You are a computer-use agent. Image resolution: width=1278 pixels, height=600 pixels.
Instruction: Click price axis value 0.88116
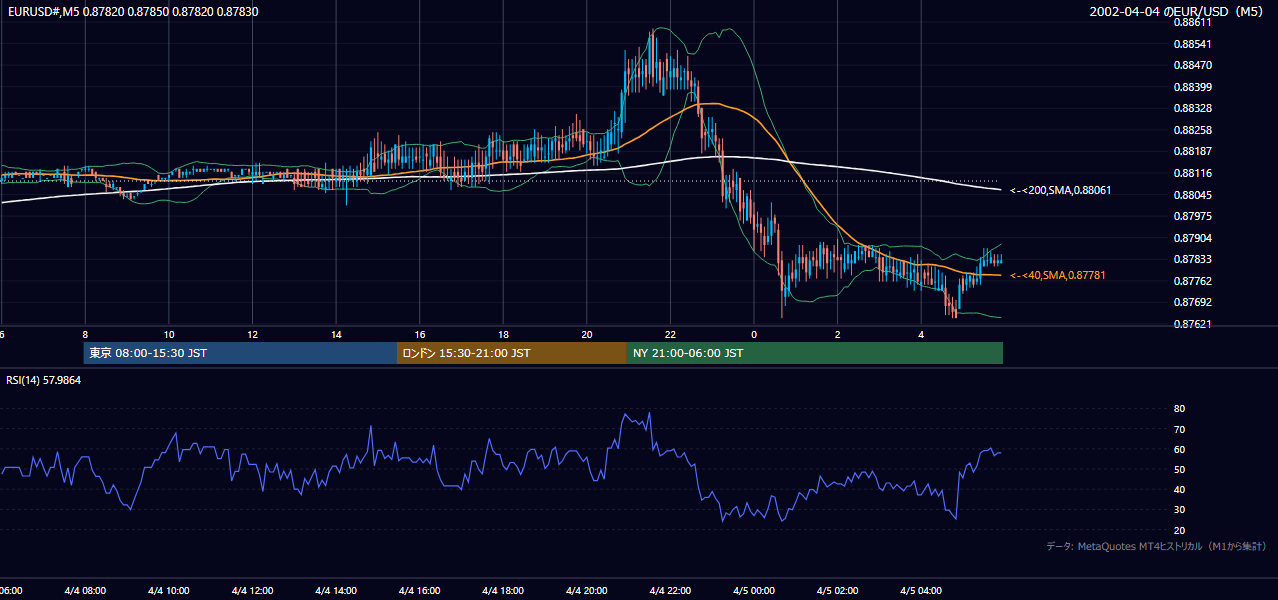[x=1193, y=173]
